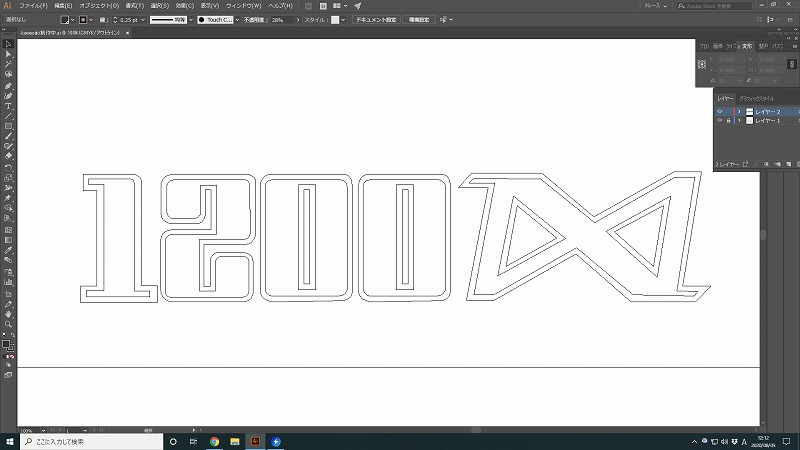The height and width of the screenshot is (450, 800).
Task: Switch to the グラフィックスタイル tab
Action: coord(757,98)
